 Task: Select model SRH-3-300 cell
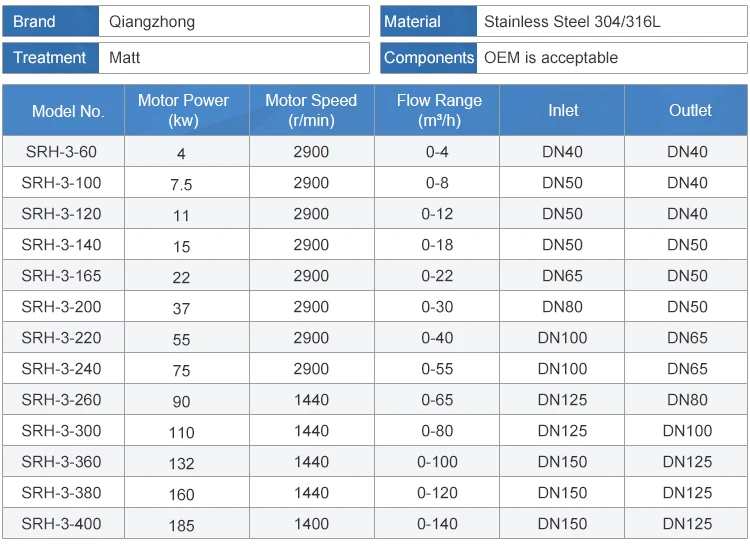(x=64, y=431)
